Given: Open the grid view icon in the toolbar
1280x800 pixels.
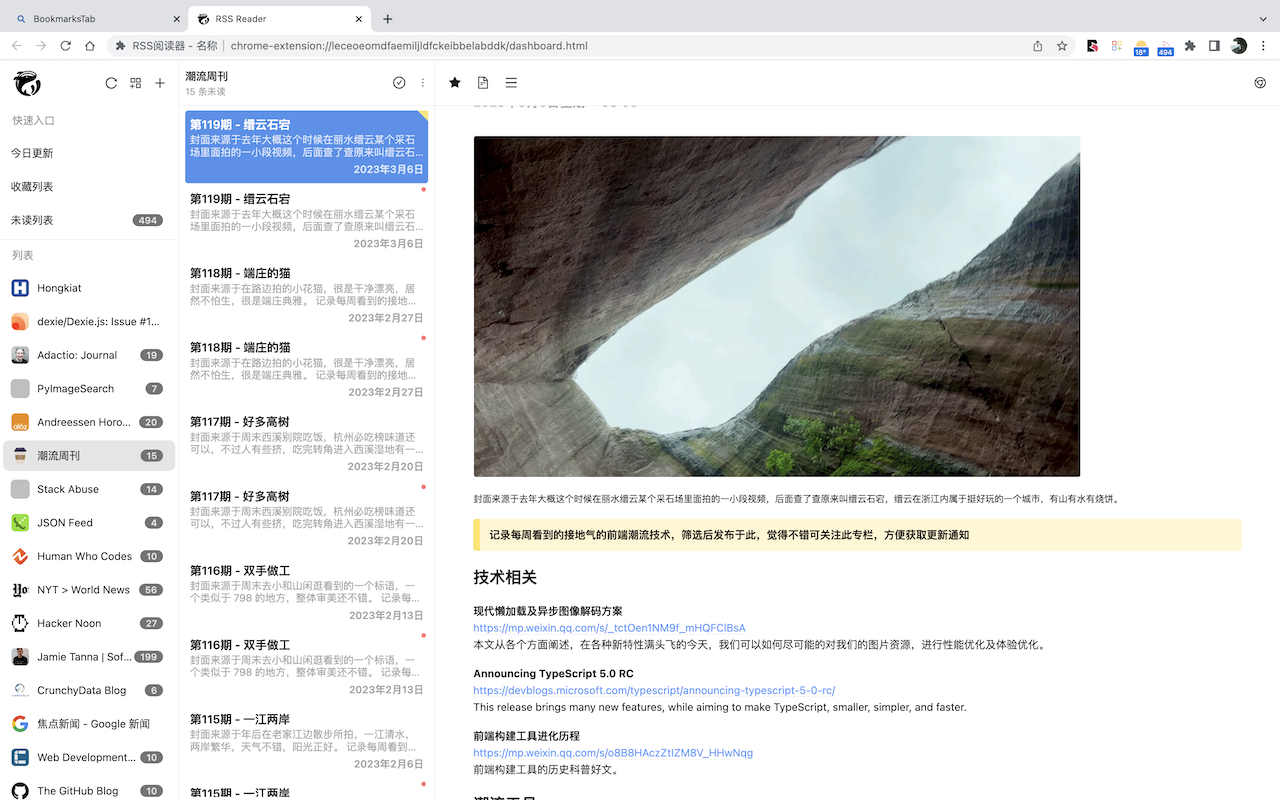Looking at the screenshot, I should tap(135, 83).
